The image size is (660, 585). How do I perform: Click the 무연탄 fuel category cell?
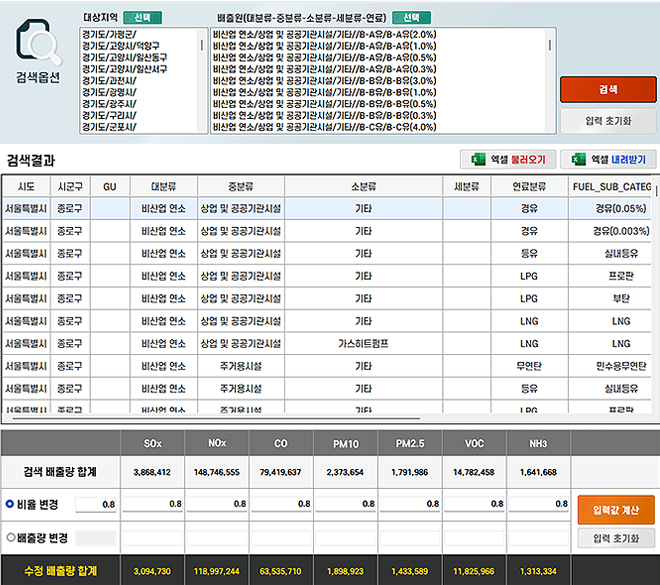pos(529,366)
